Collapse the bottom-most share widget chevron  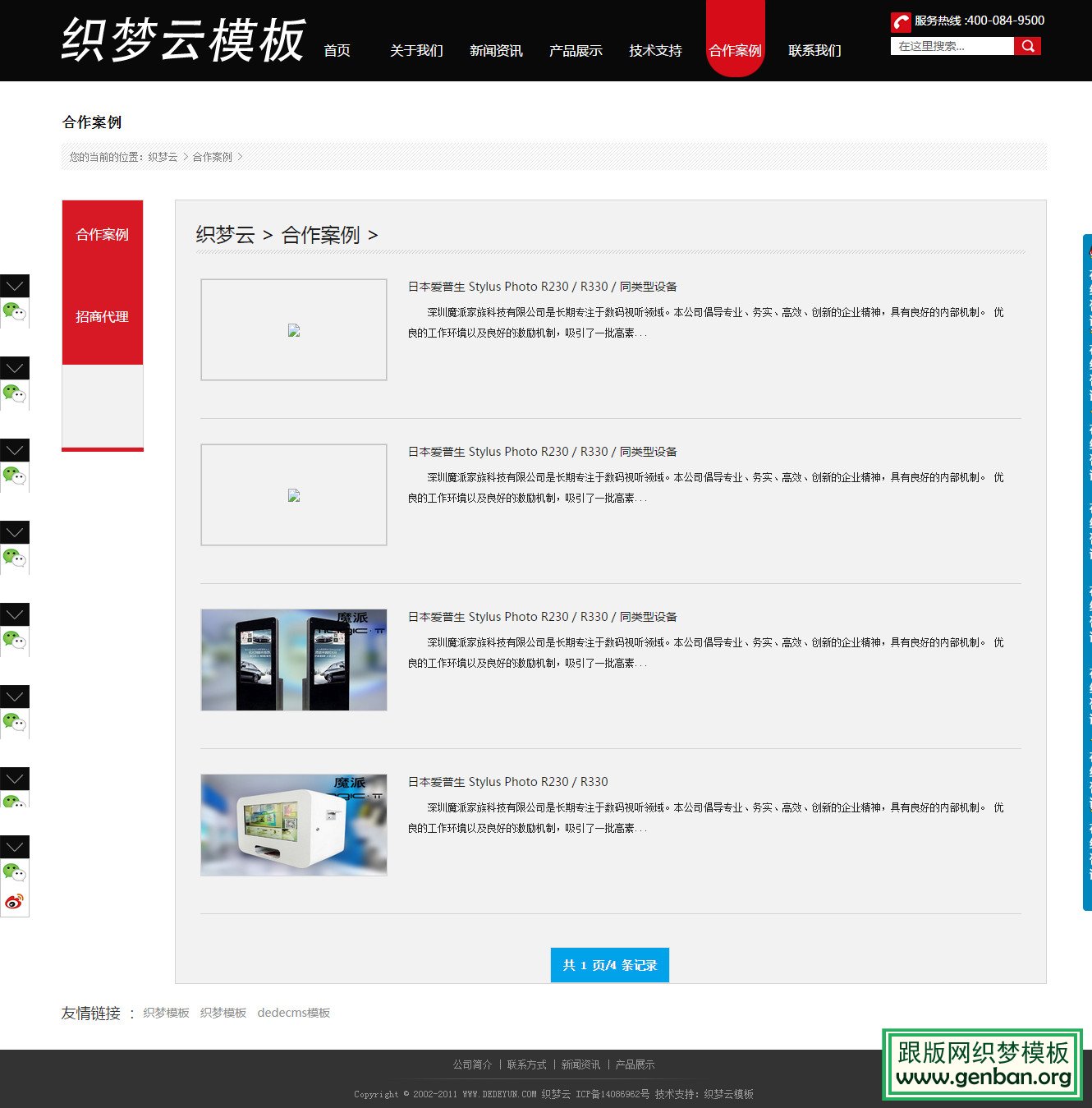pos(15,846)
